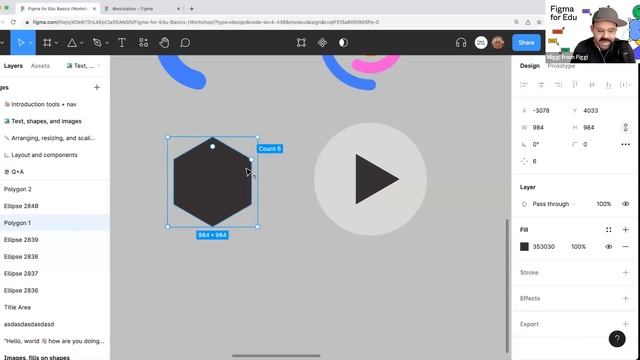Select the Frame tool
The width and height of the screenshot is (640, 360).
click(x=47, y=42)
